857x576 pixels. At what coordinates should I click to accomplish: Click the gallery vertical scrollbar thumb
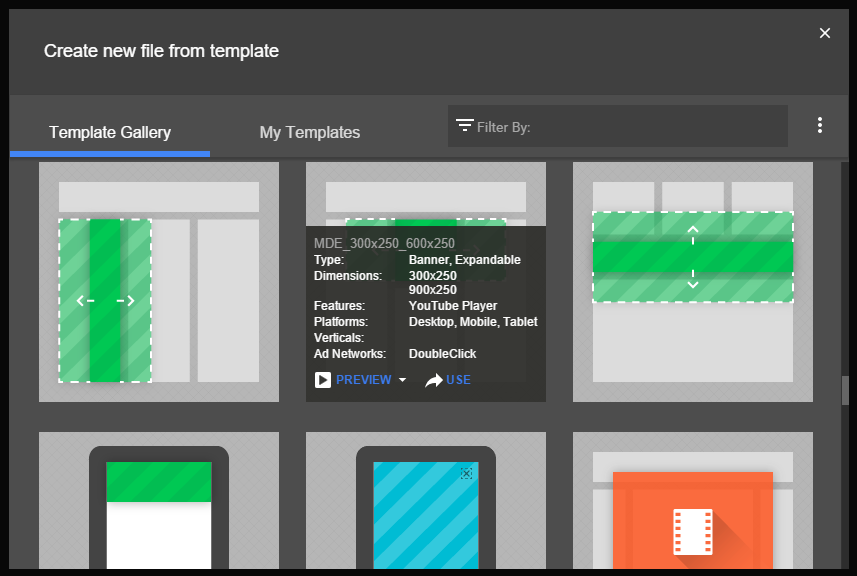845,390
